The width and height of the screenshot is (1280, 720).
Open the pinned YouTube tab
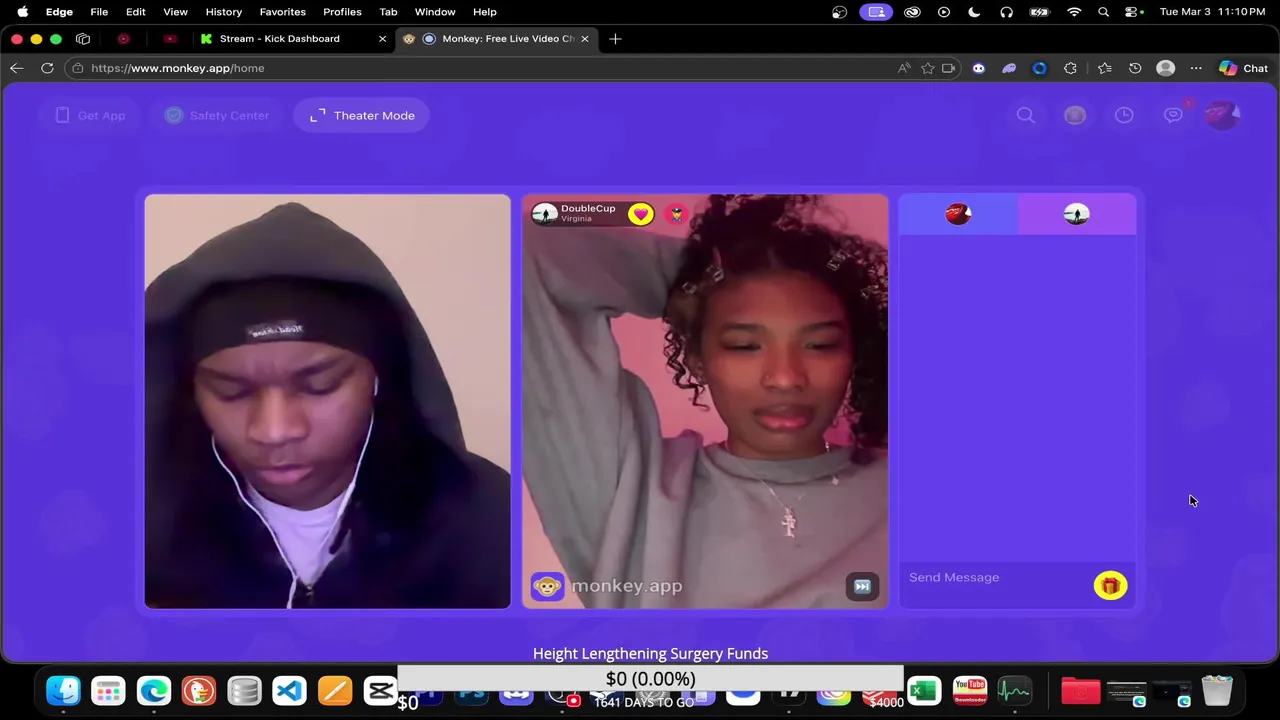tap(170, 39)
